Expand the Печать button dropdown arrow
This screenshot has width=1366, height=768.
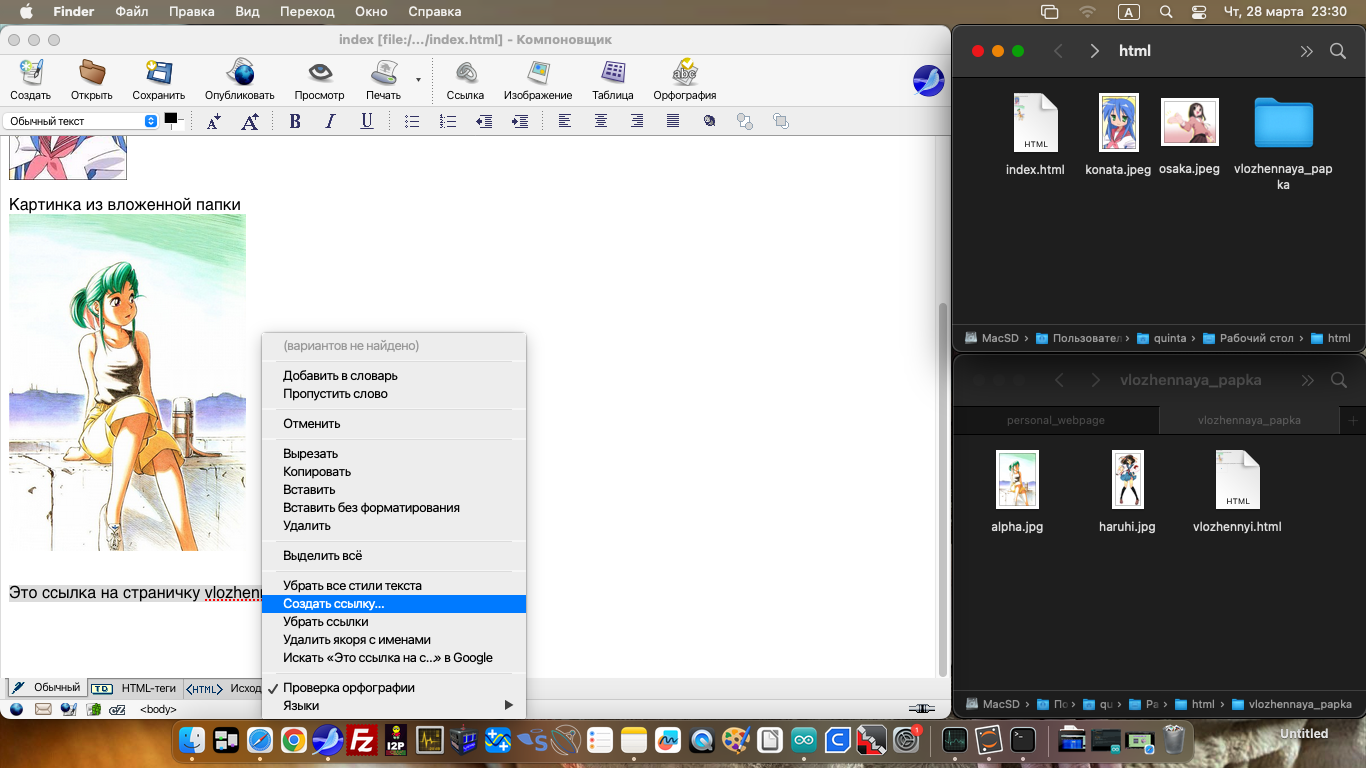418,79
